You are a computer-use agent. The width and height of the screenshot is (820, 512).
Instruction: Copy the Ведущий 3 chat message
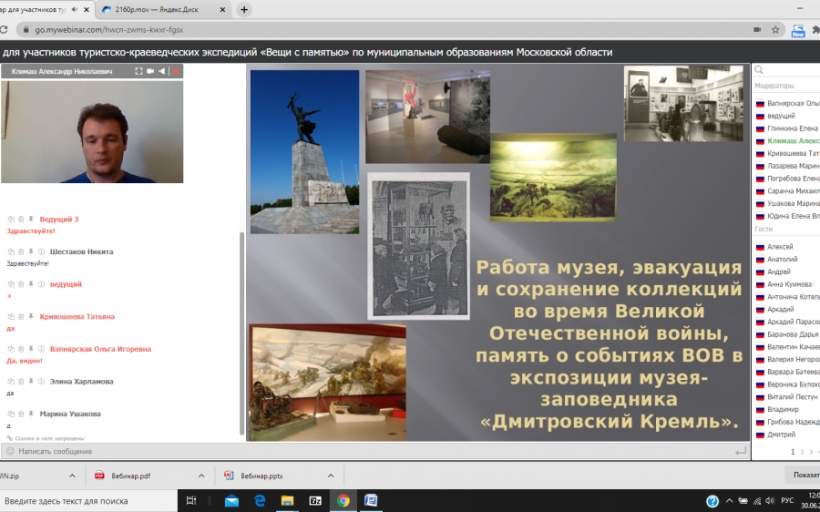point(11,219)
